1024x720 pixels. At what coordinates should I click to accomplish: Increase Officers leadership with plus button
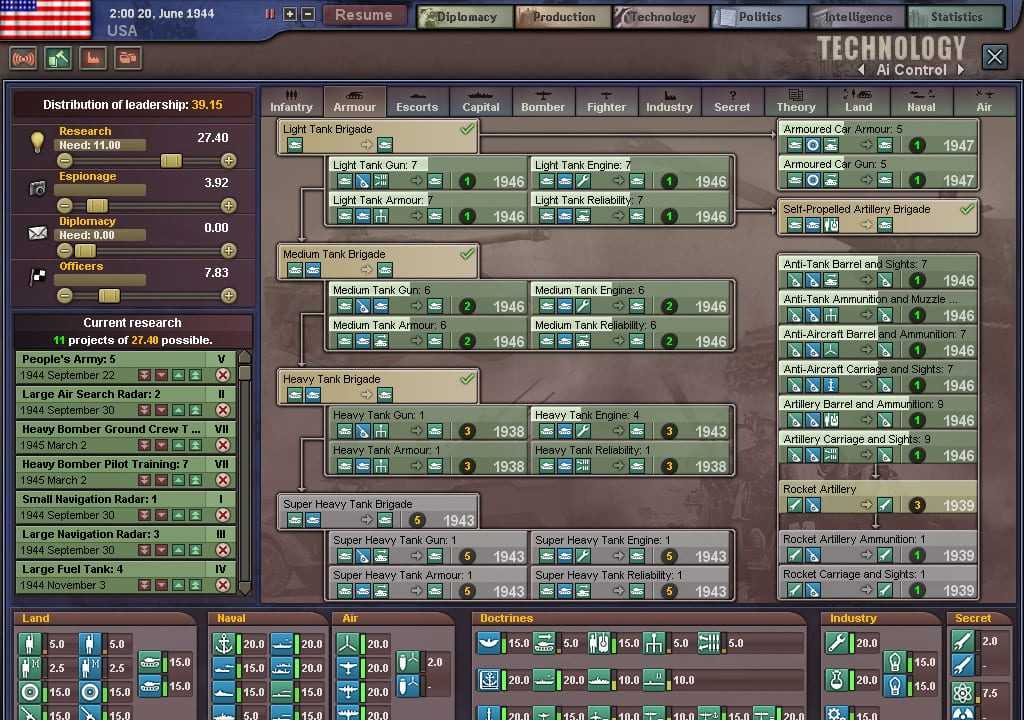(x=228, y=296)
